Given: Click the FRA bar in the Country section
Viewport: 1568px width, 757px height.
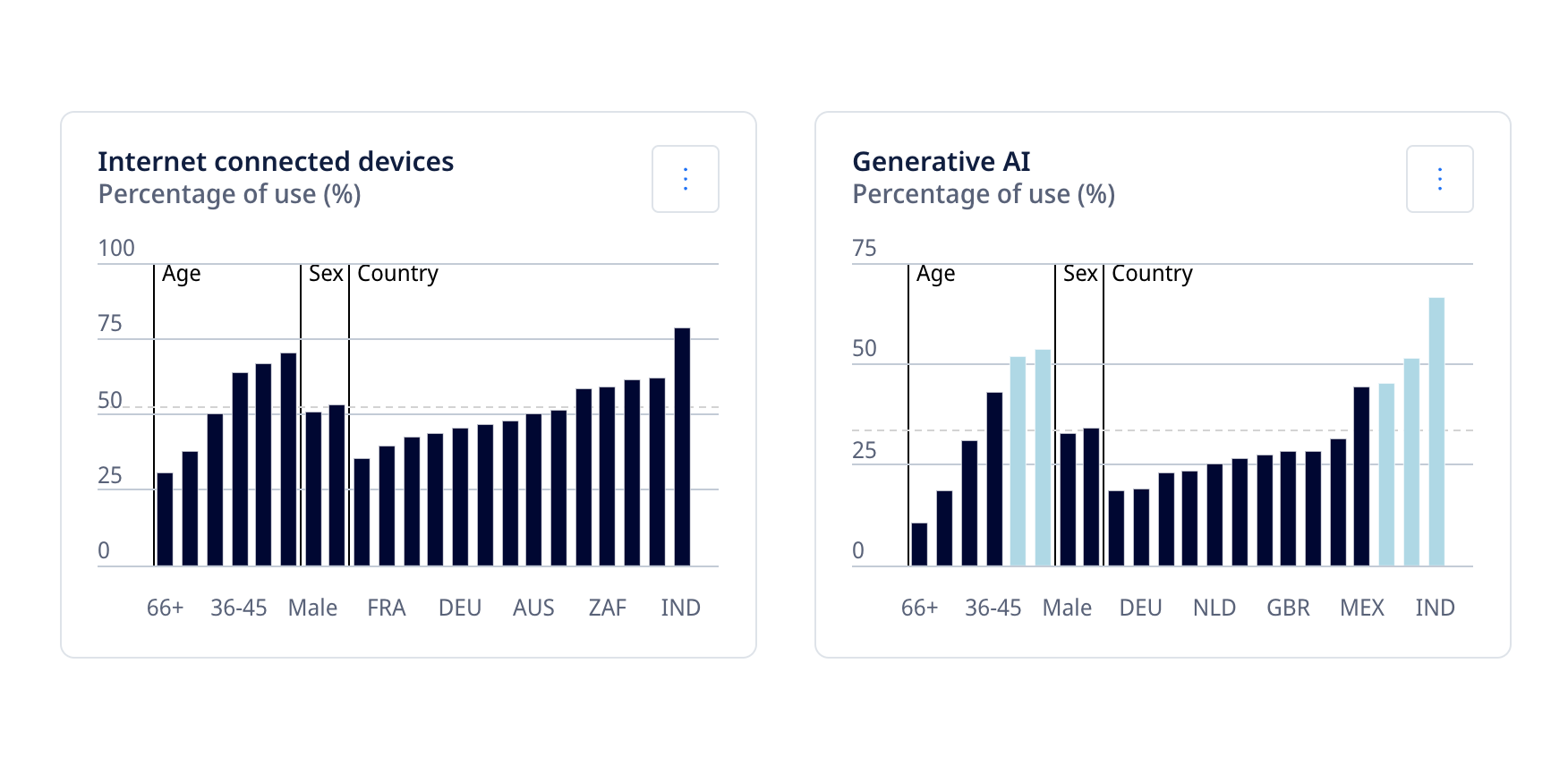Looking at the screenshot, I should click(x=387, y=506).
